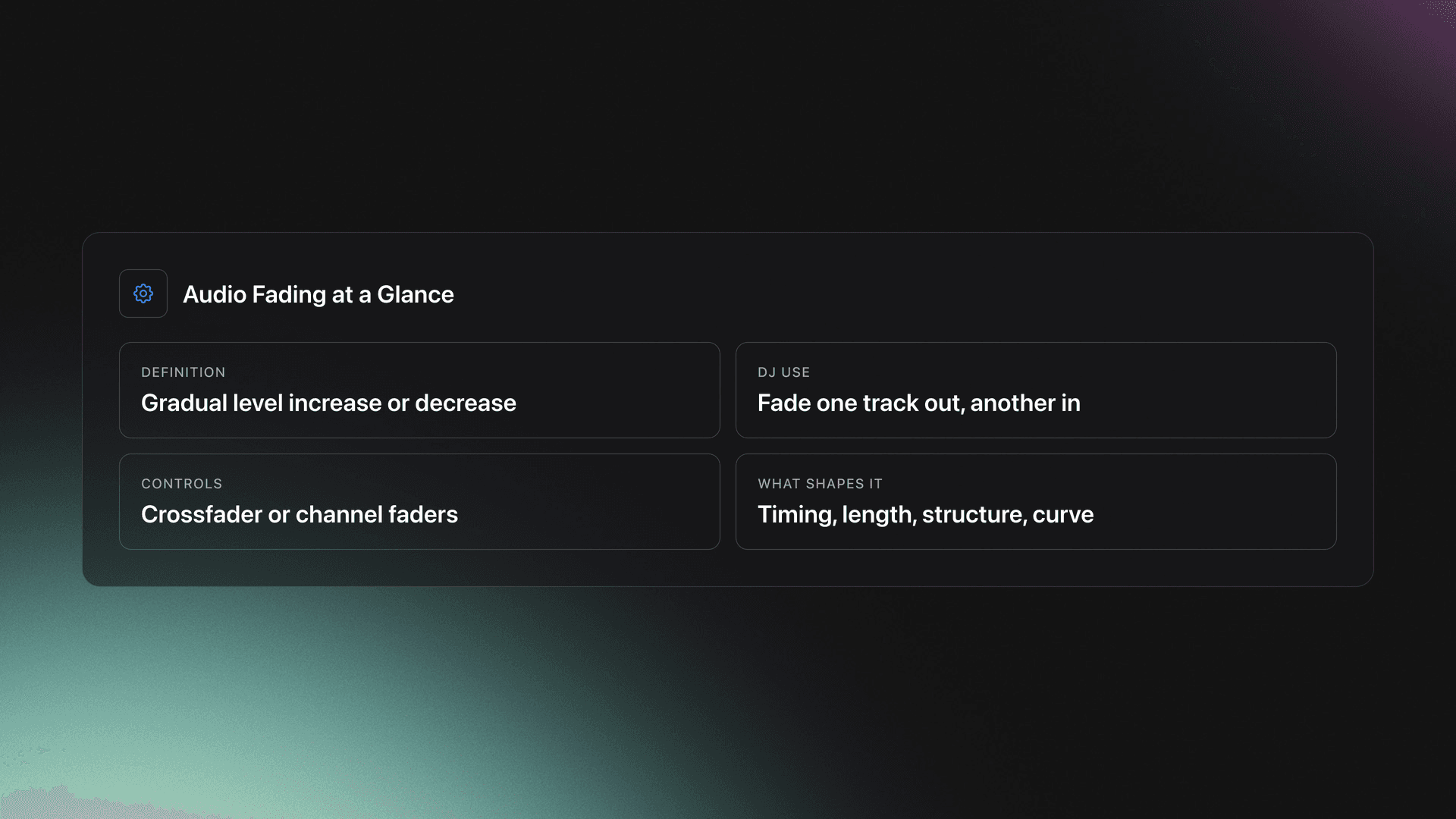This screenshot has height=819, width=1456.
Task: Click the word "Glance" in the heading
Action: [415, 294]
